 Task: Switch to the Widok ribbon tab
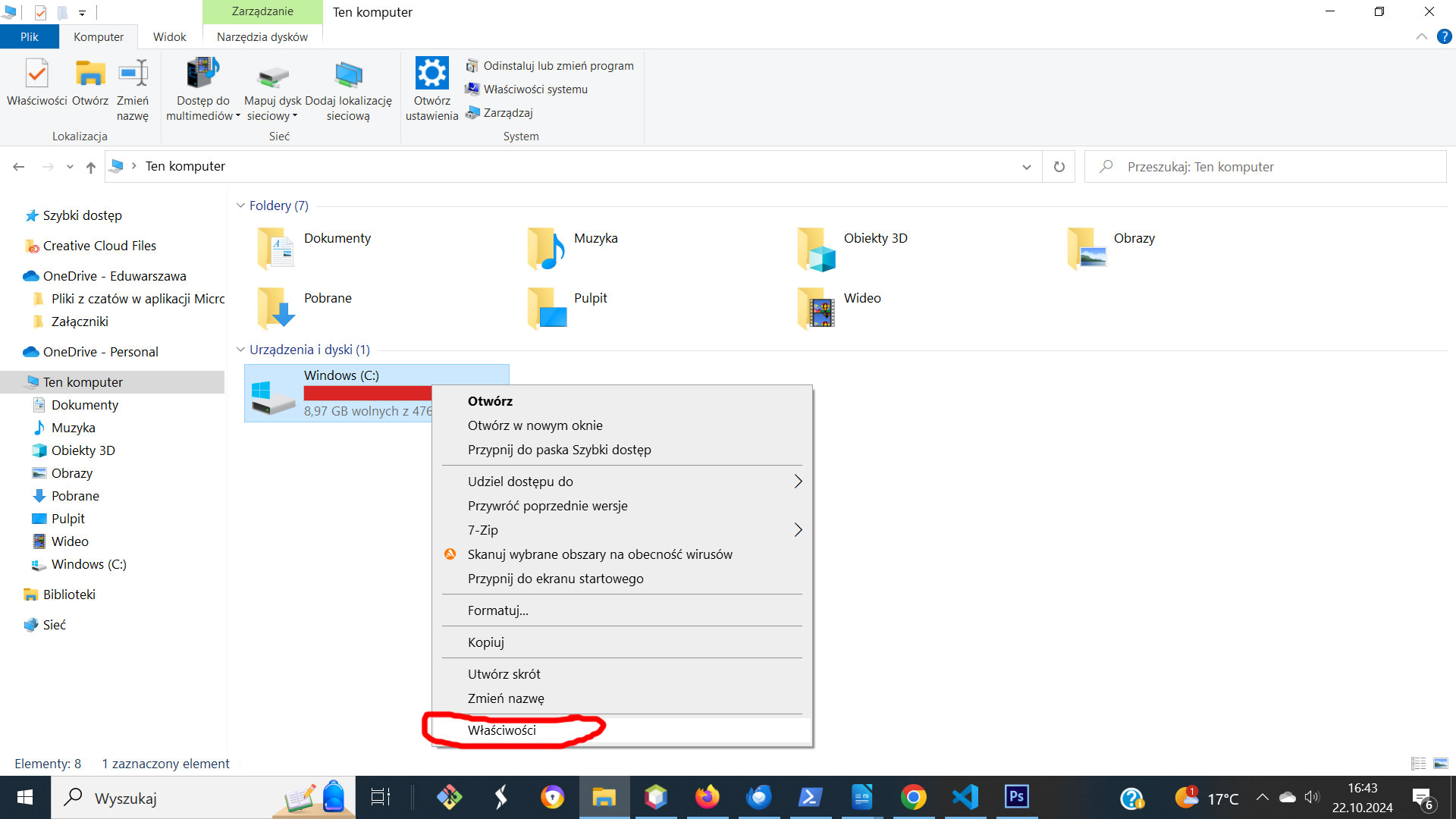tap(169, 36)
